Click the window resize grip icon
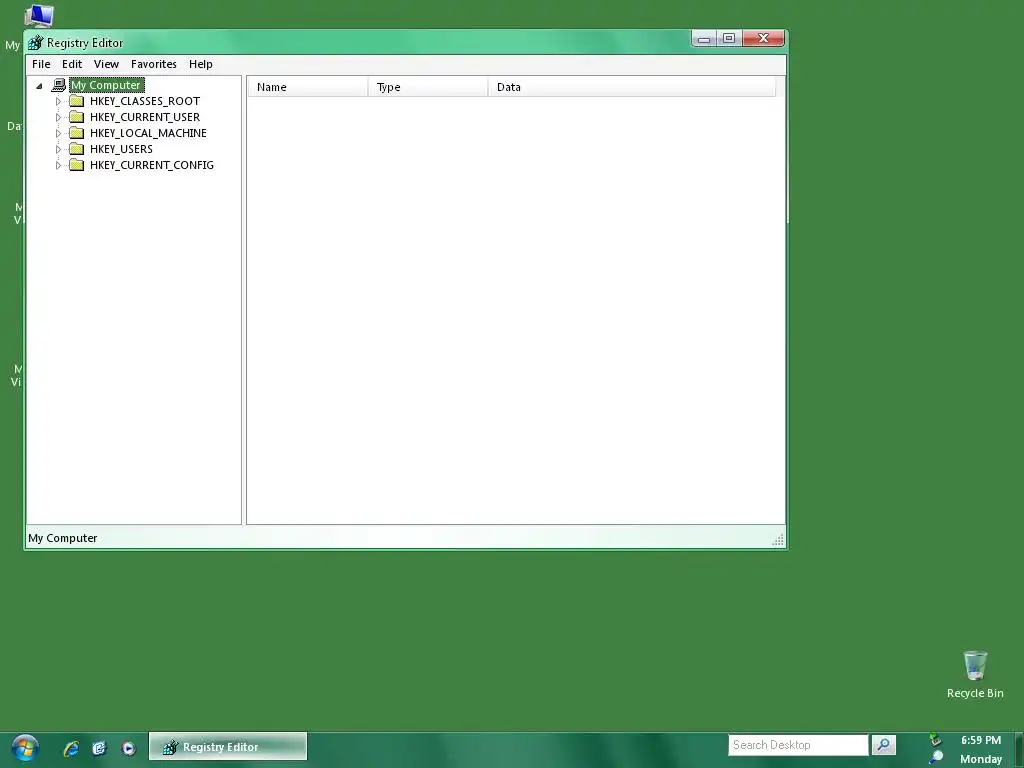 point(778,539)
